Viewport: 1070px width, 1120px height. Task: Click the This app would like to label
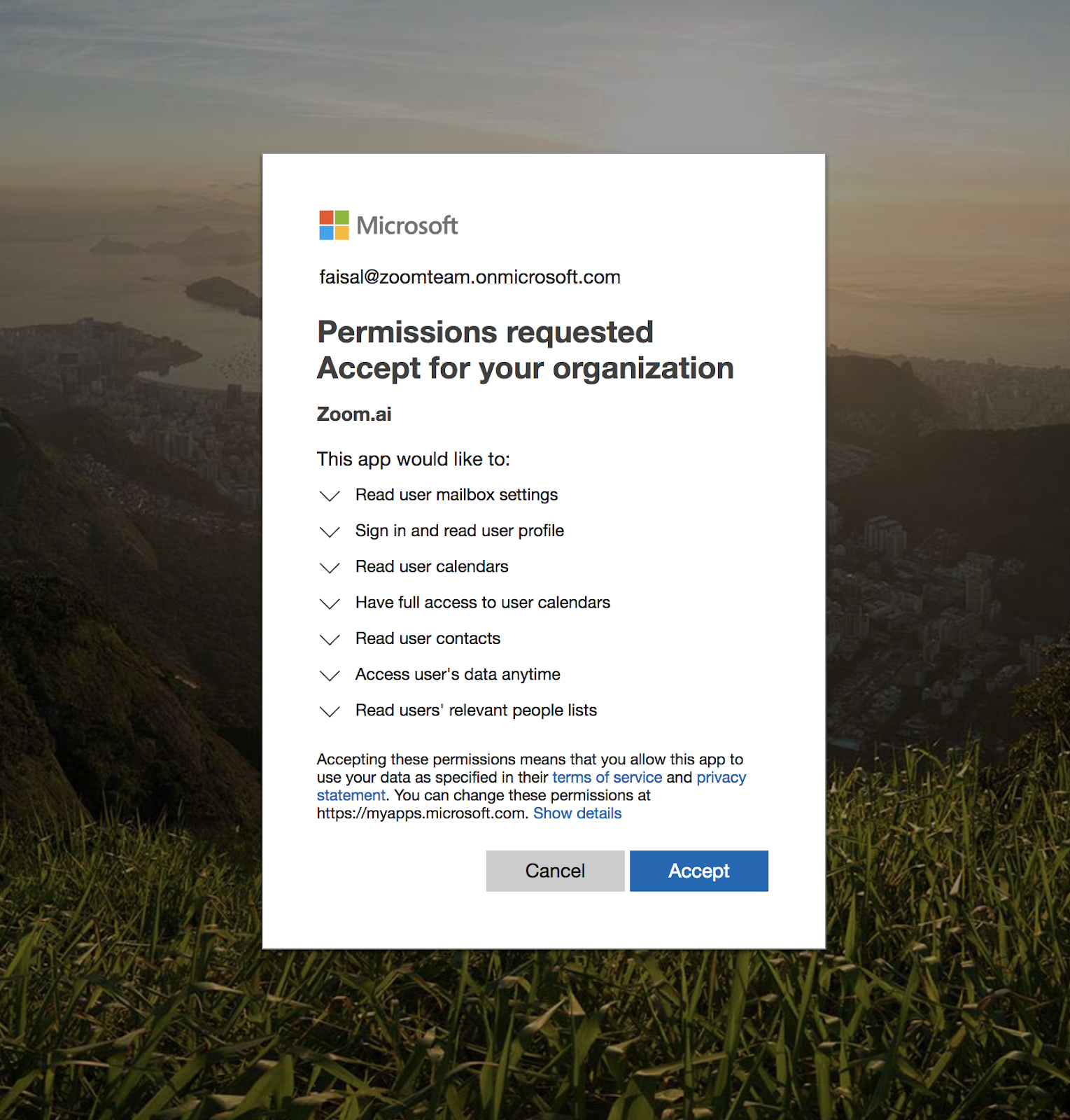tap(413, 459)
